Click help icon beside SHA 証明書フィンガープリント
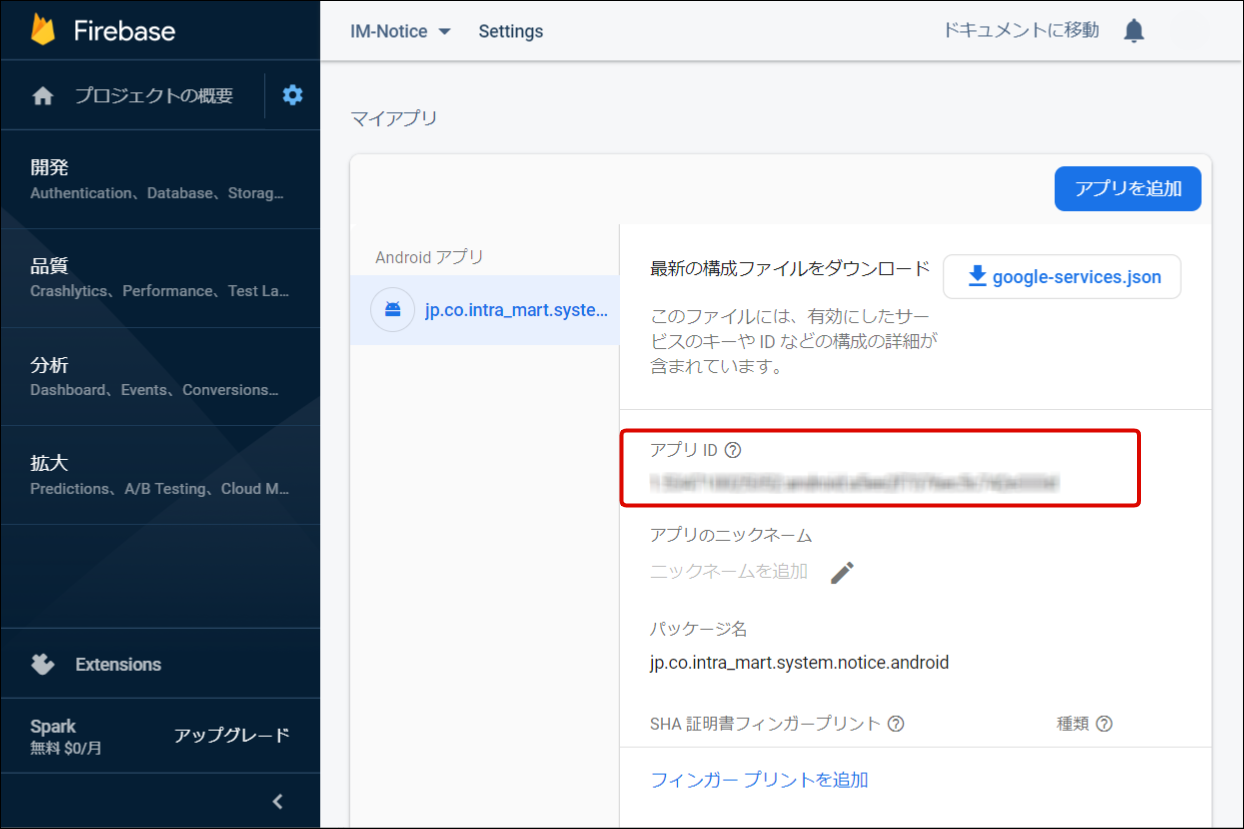The width and height of the screenshot is (1244, 829). pyautogui.click(x=896, y=723)
